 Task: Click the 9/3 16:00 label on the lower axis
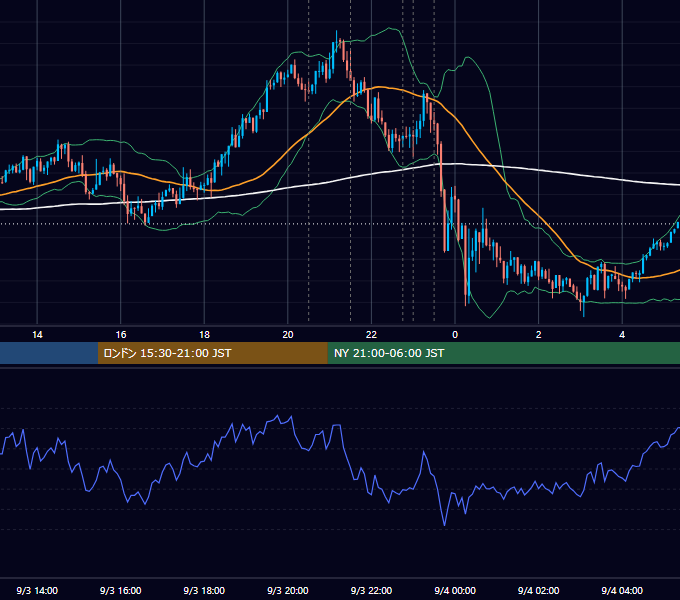(121, 590)
